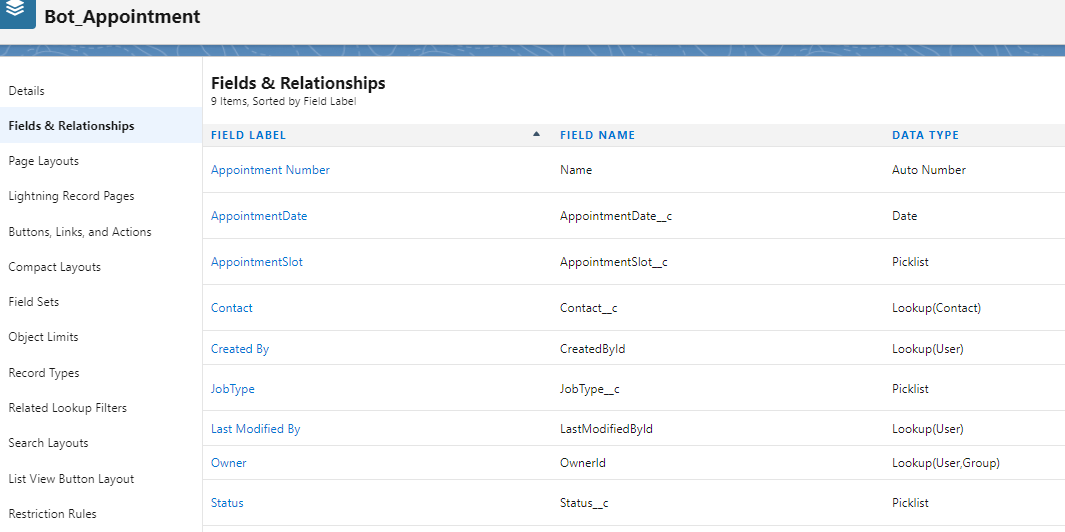Navigate to Buttons, Links, and Actions
Viewport: 1065px width, 532px height.
(80, 232)
